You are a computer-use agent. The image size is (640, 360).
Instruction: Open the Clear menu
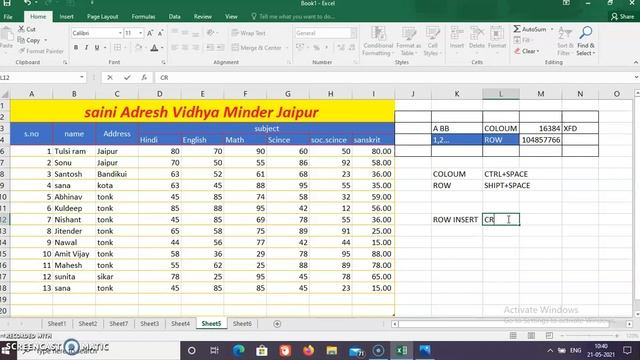pyautogui.click(x=527, y=51)
